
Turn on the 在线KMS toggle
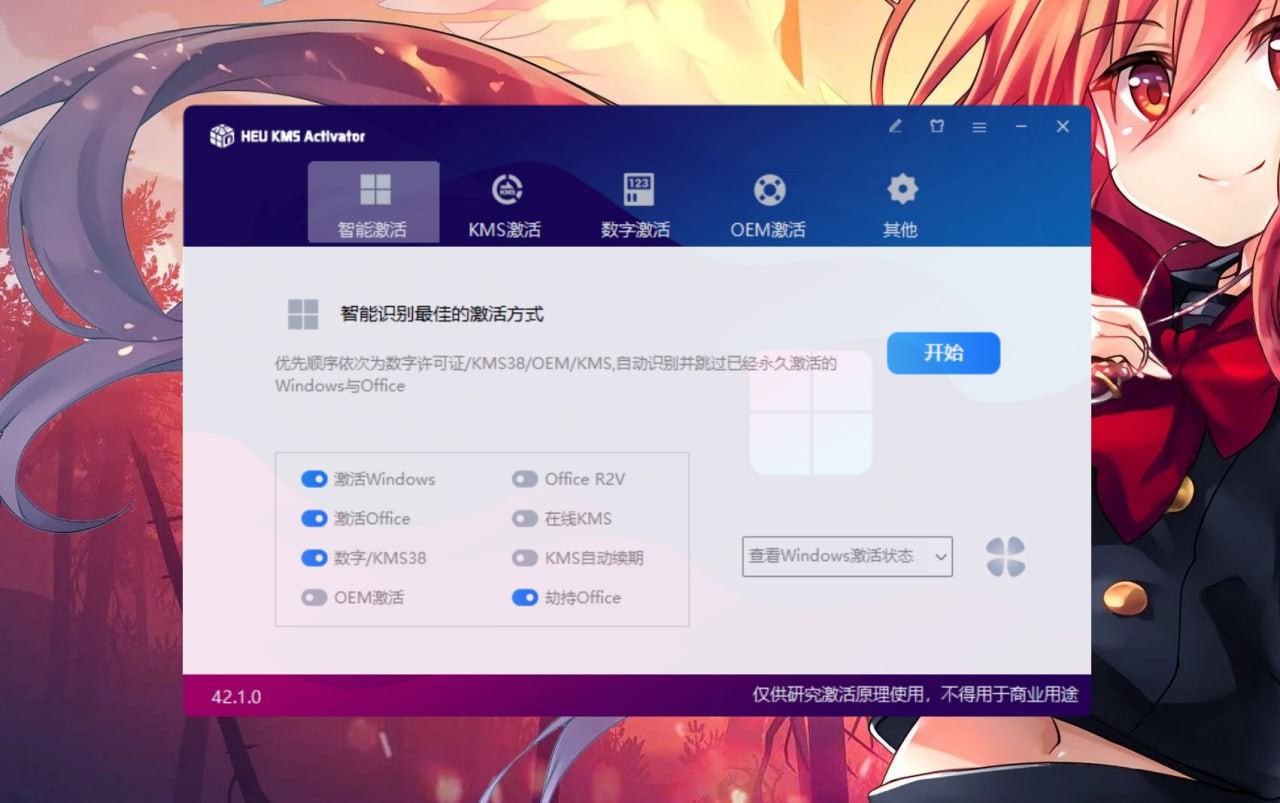tap(526, 518)
